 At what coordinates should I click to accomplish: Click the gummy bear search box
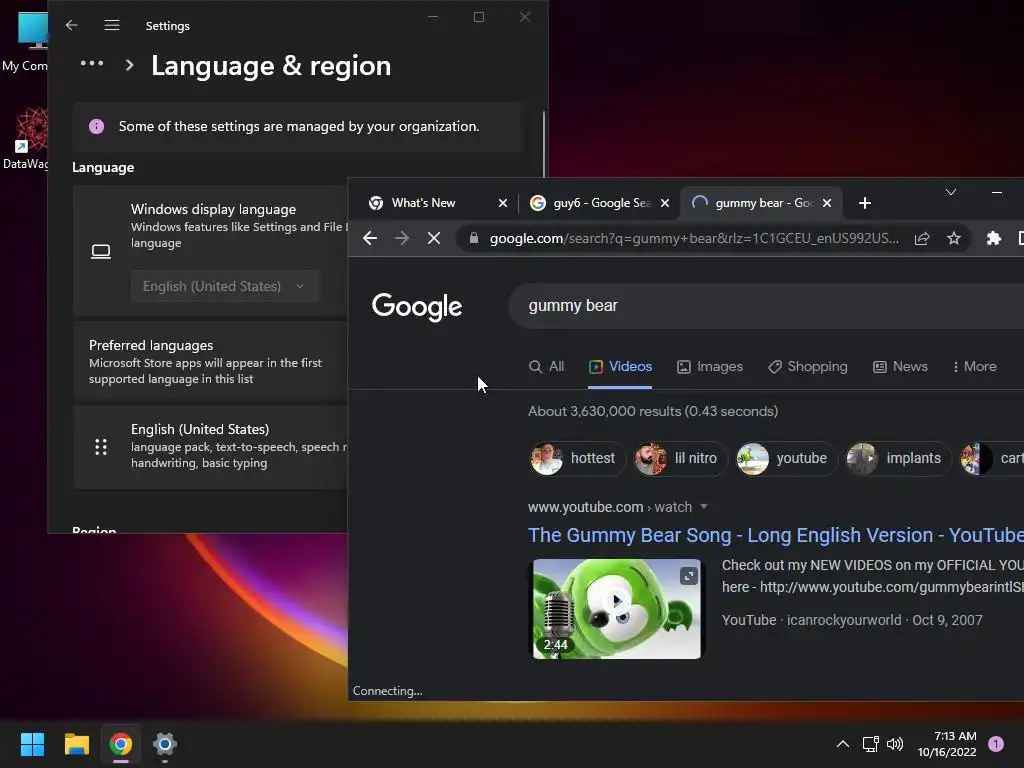coord(765,306)
